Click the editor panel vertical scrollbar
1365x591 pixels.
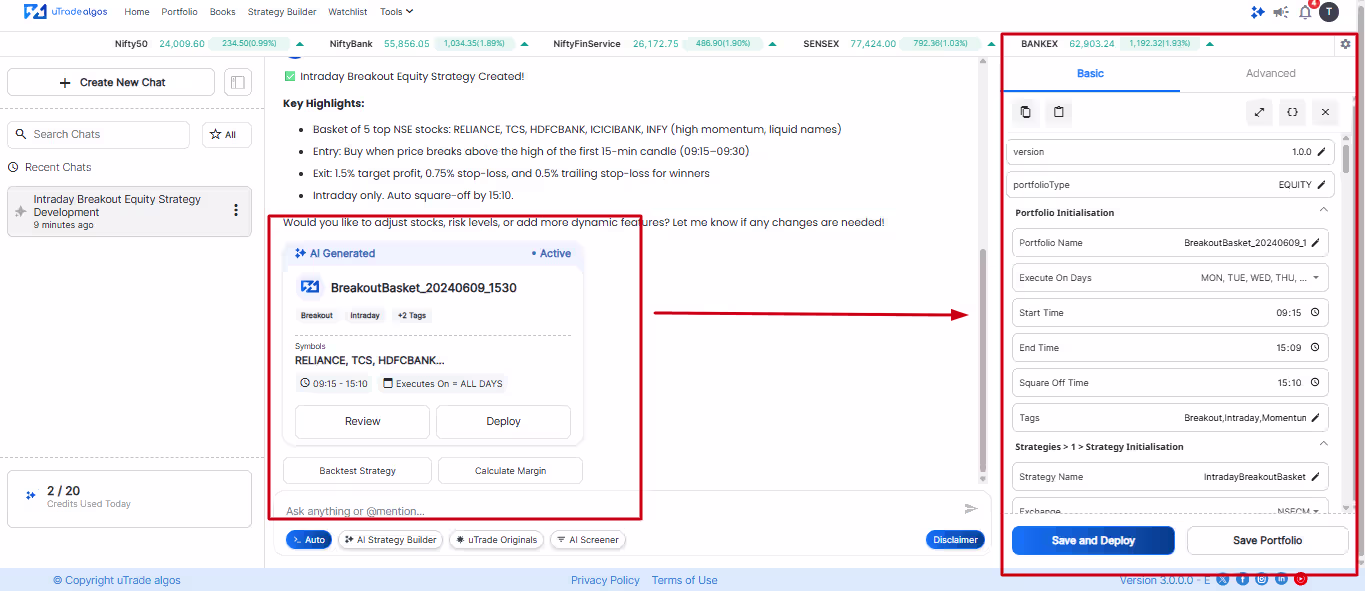pyautogui.click(x=1346, y=158)
